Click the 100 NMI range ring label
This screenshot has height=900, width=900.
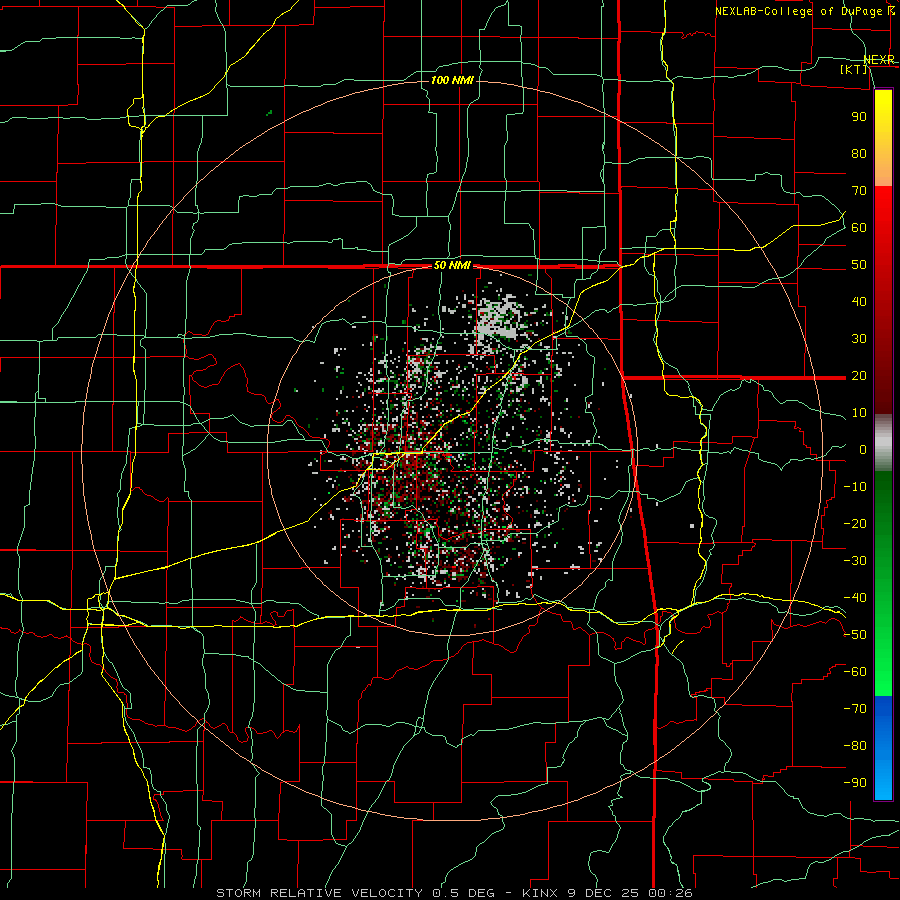coord(452,80)
